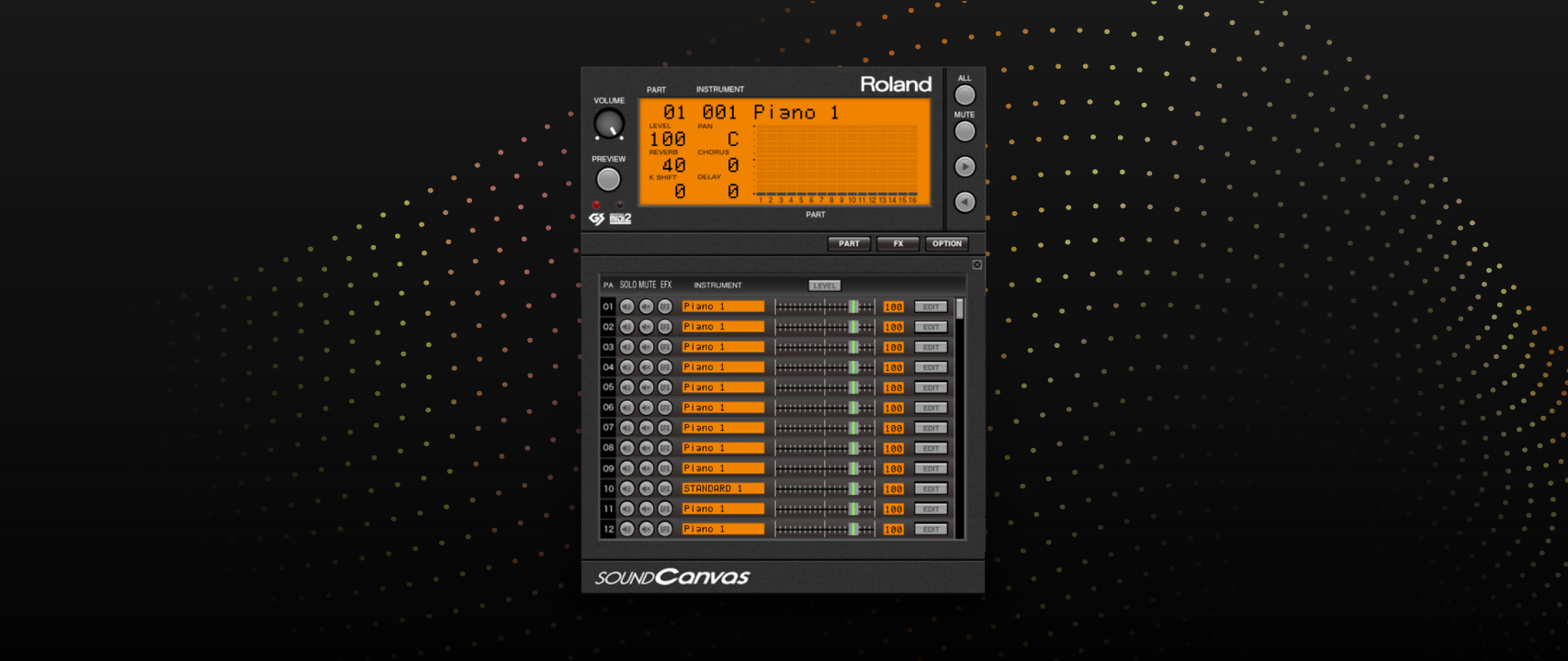The height and width of the screenshot is (661, 1568).
Task: Solo part 06
Action: [627, 408]
